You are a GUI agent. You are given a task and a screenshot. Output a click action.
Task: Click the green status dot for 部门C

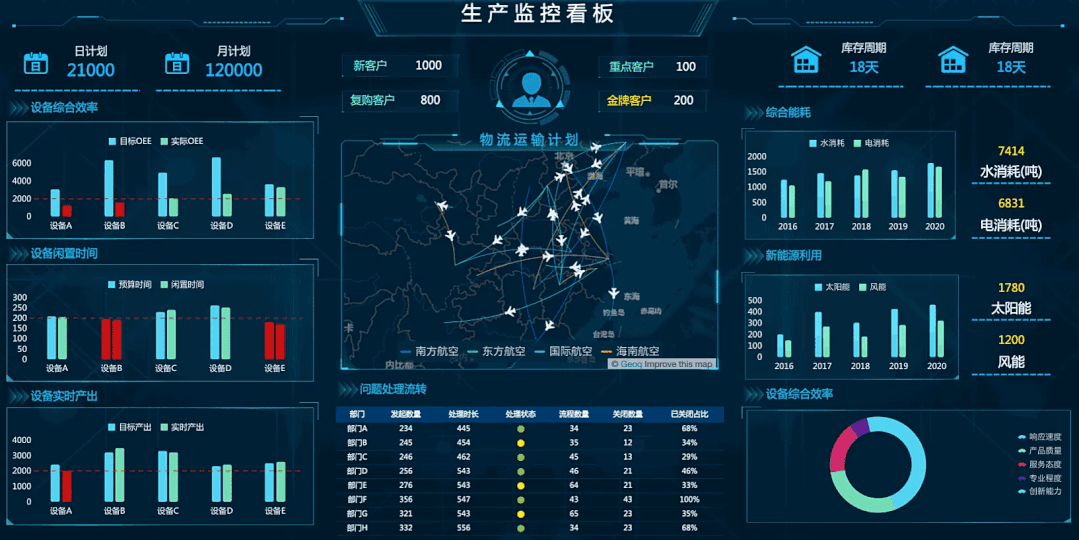tap(521, 457)
